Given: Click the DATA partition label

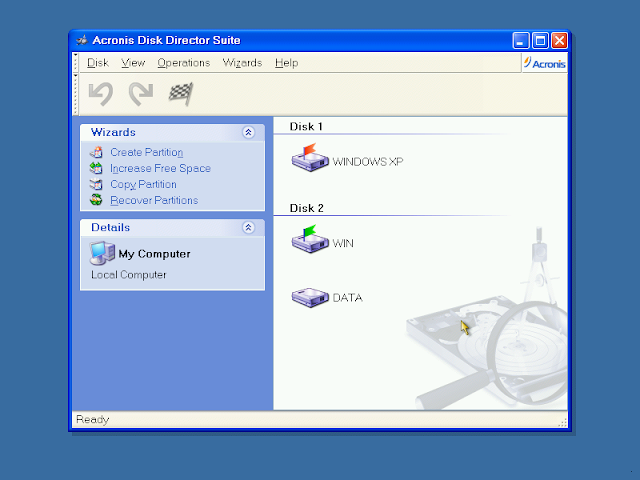Looking at the screenshot, I should [x=347, y=298].
